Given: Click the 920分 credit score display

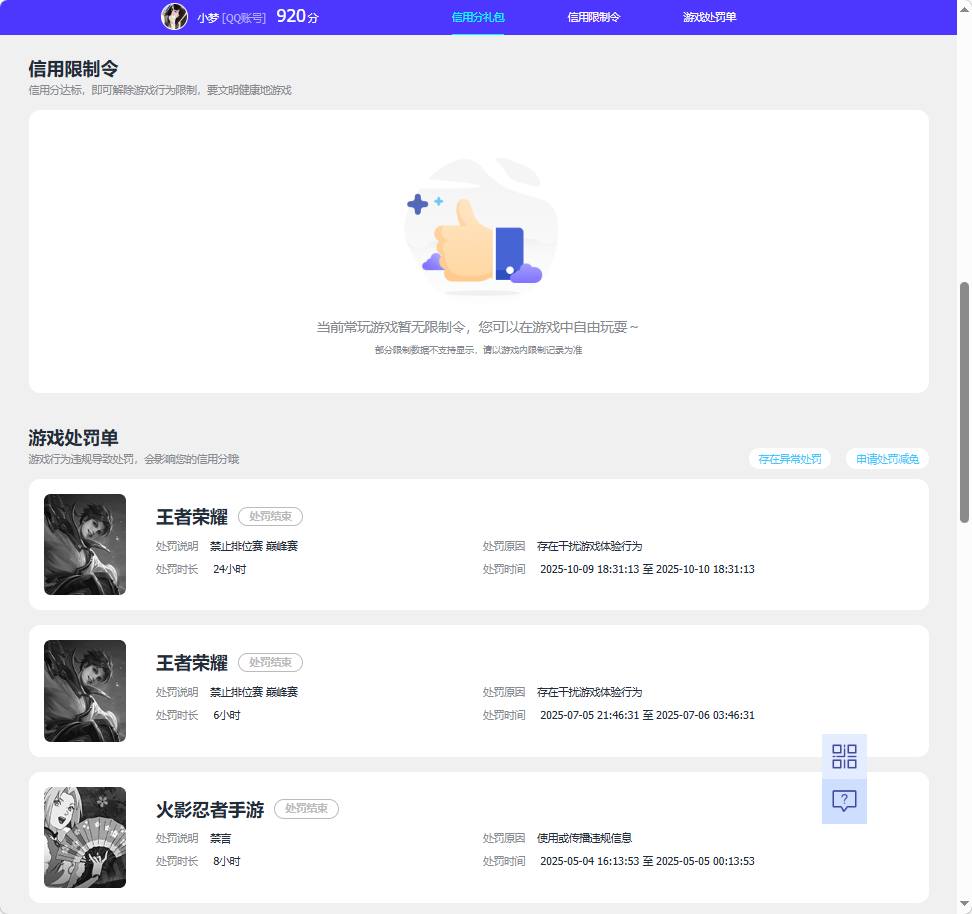Looking at the screenshot, I should tap(296, 16).
